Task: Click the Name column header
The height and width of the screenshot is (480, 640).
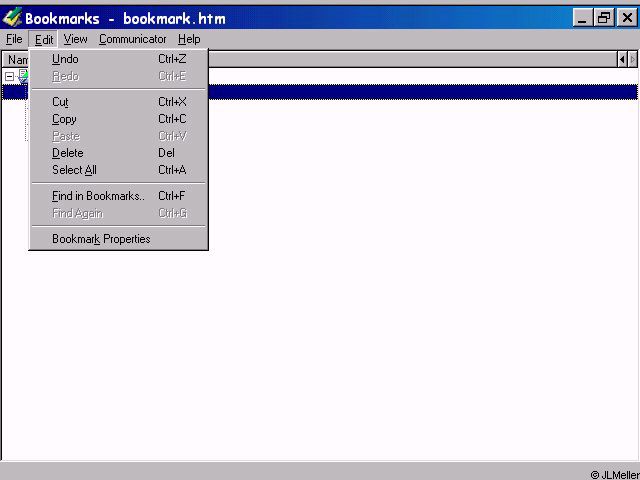Action: click(17, 60)
